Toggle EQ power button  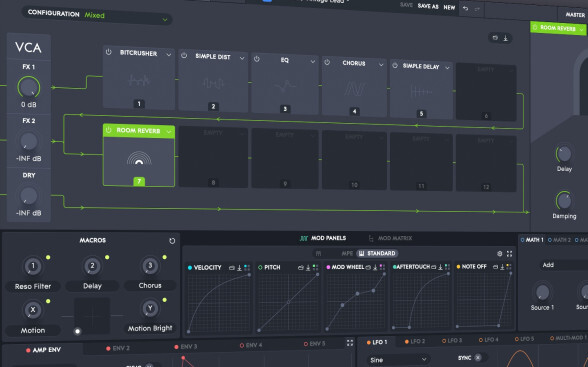click(x=257, y=59)
